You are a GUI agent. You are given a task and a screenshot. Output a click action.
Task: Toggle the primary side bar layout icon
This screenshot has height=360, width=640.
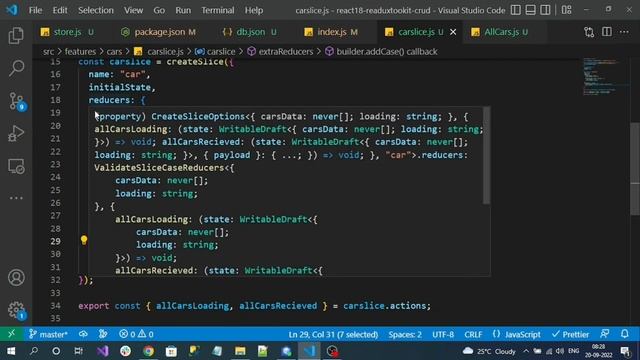point(516,10)
